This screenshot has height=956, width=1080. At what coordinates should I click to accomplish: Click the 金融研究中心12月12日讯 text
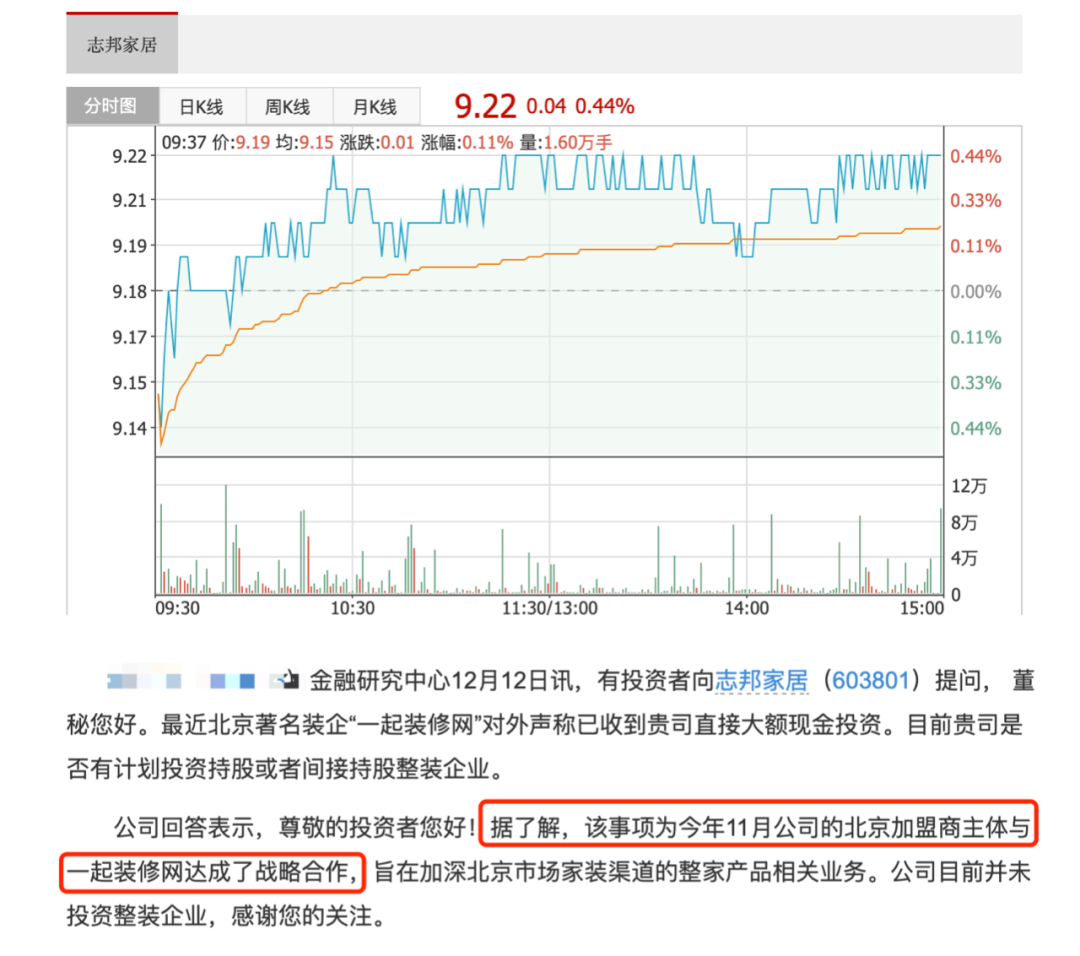click(x=440, y=681)
